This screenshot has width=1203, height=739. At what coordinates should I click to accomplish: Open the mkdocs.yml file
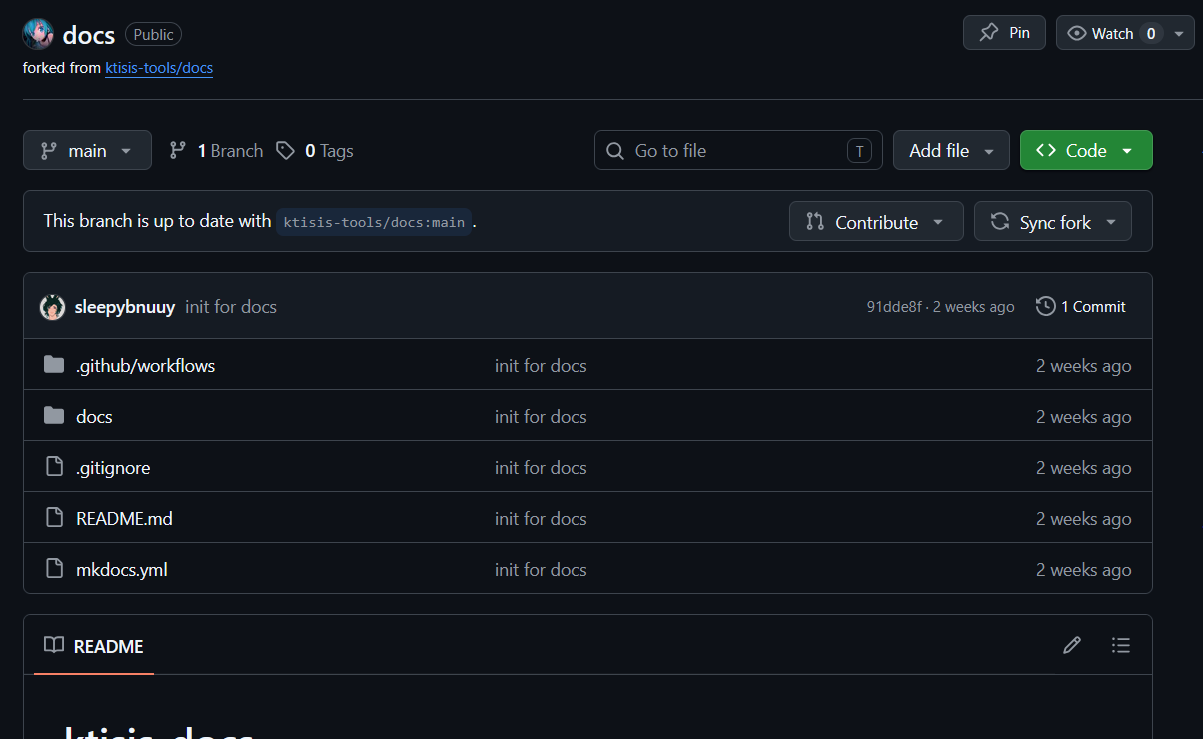(x=122, y=569)
